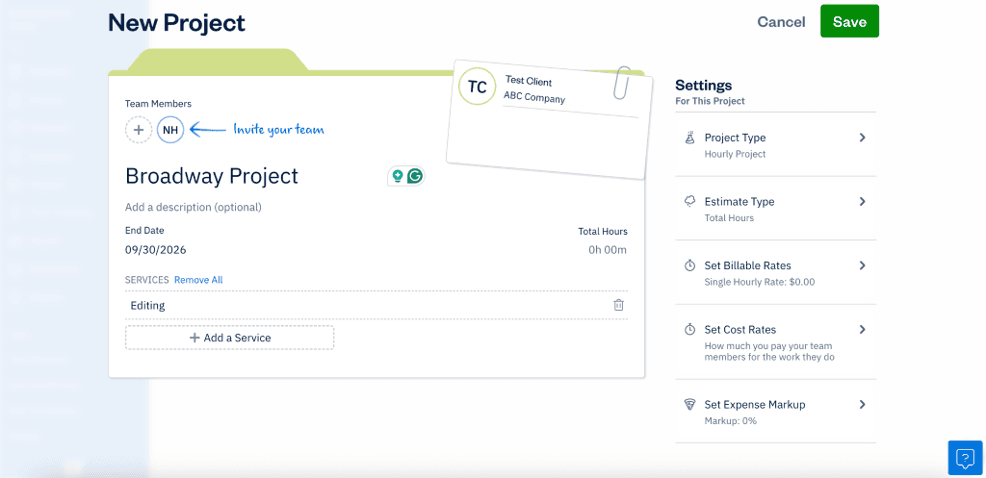986x478 pixels.
Task: Click Single Hourly Rate: $0.00 text
Action: point(760,282)
